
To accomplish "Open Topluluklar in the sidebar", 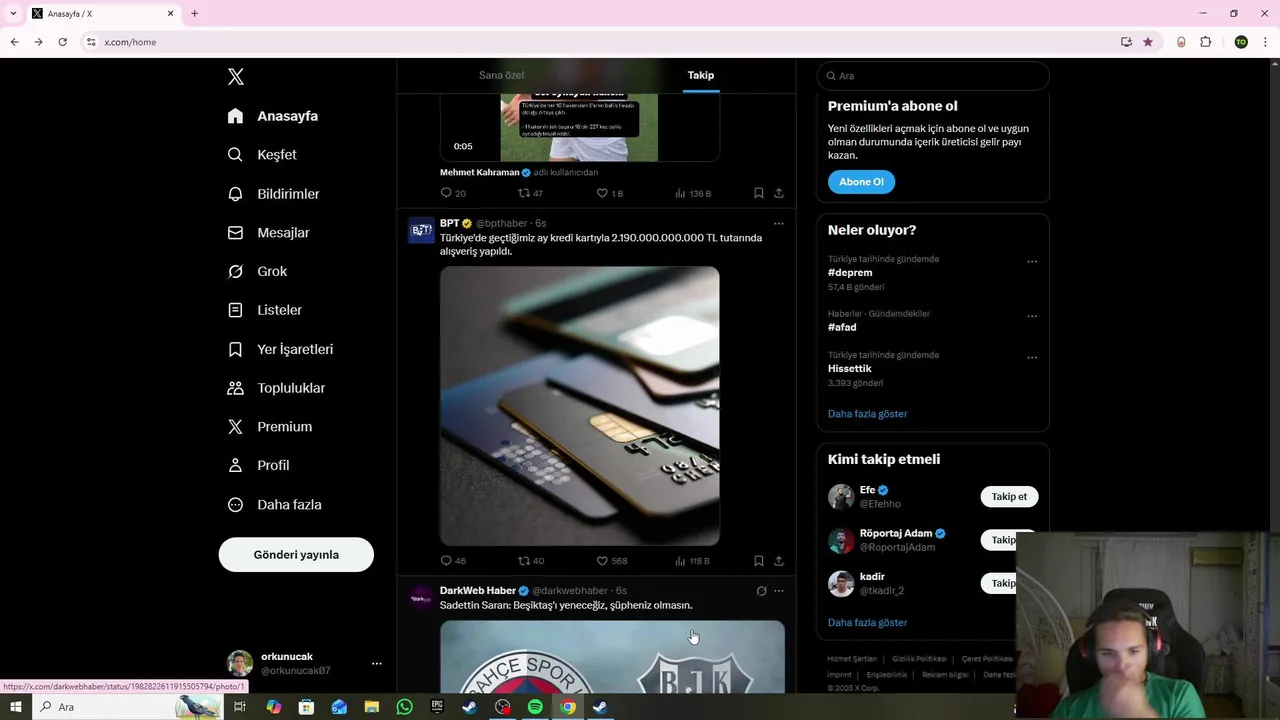I will click(277, 388).
